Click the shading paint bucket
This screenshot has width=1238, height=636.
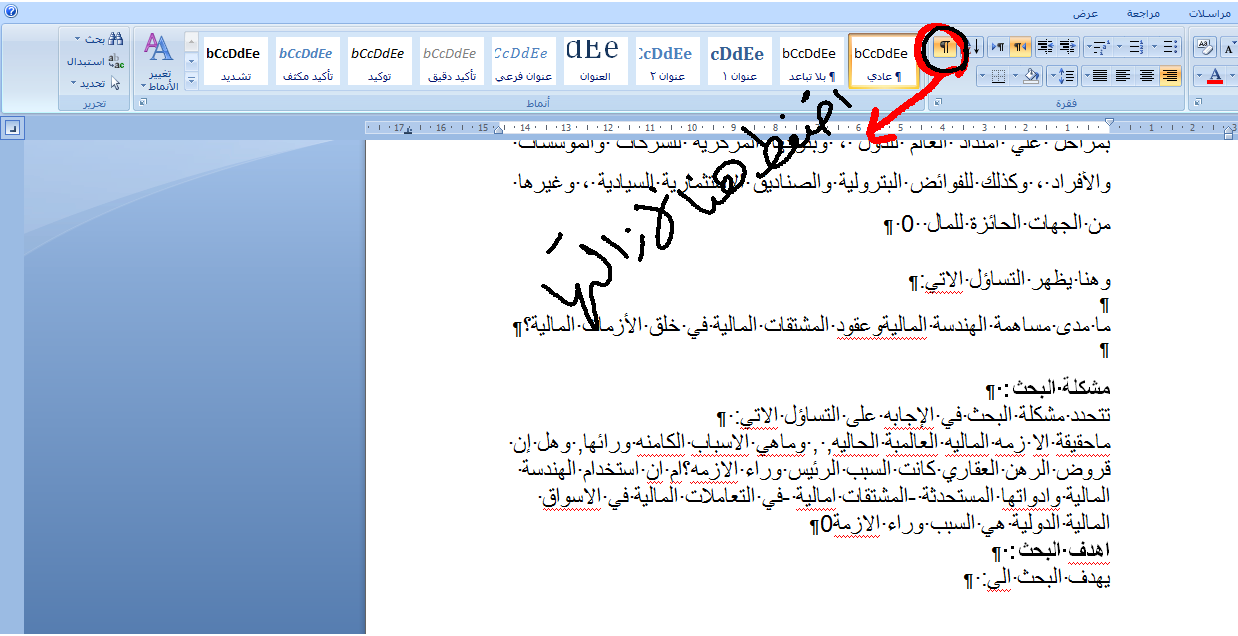pyautogui.click(x=1031, y=76)
